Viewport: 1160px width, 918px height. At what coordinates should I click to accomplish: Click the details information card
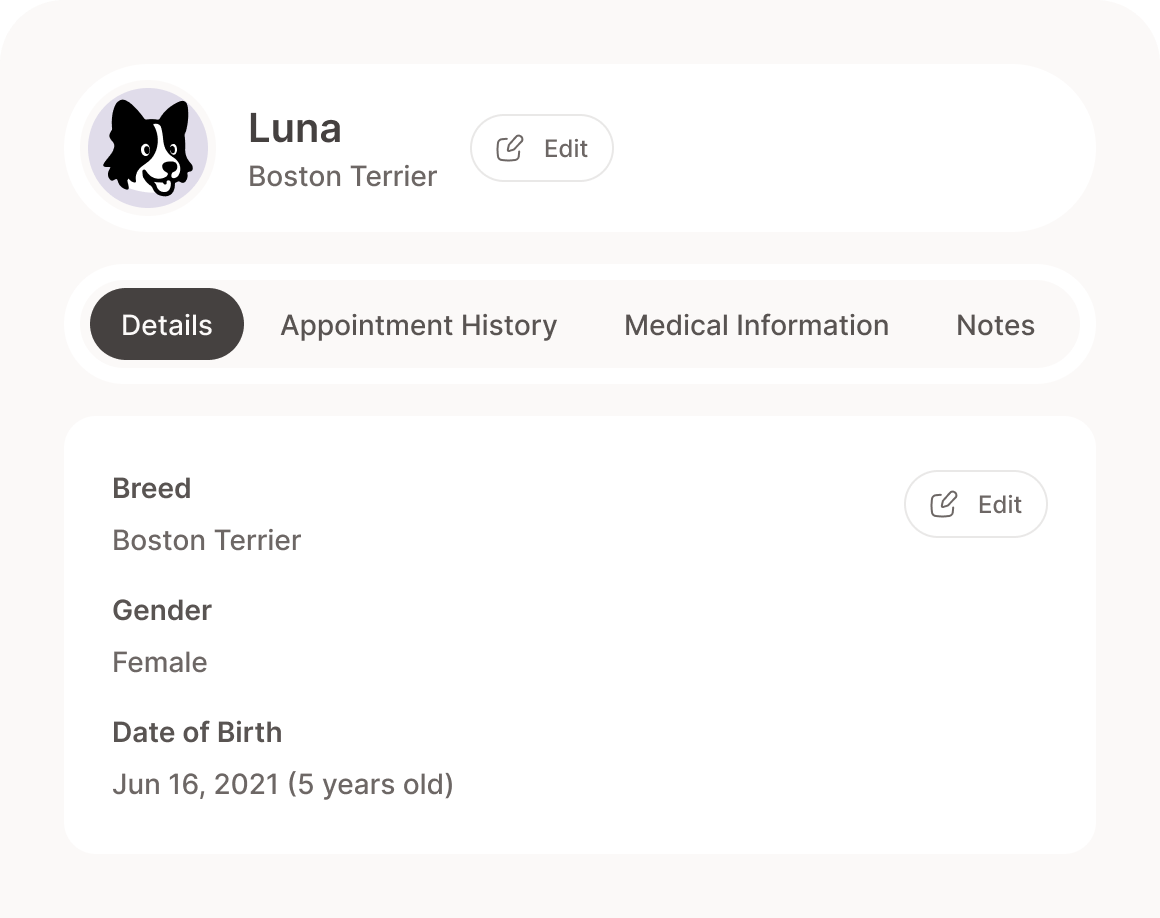(x=600, y=830)
